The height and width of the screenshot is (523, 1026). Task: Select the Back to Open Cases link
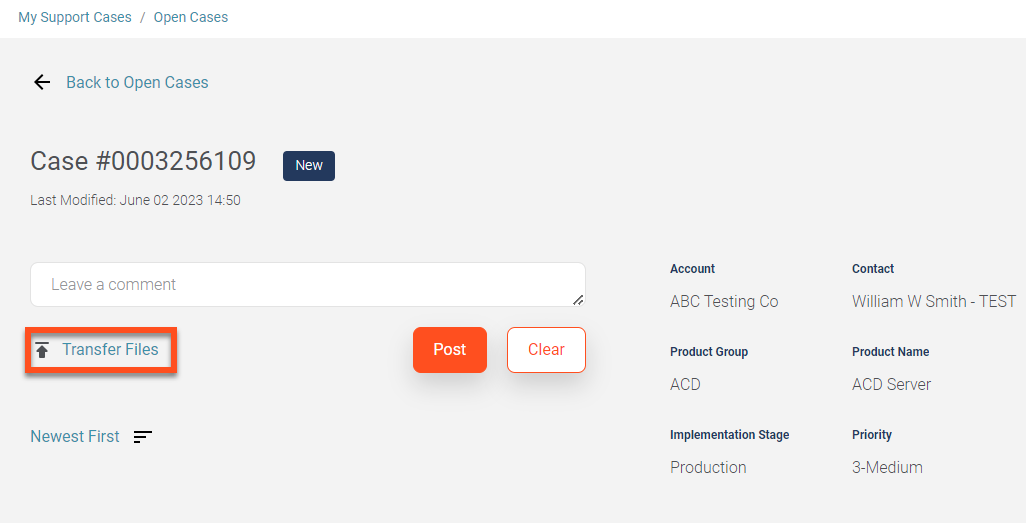[x=137, y=83]
